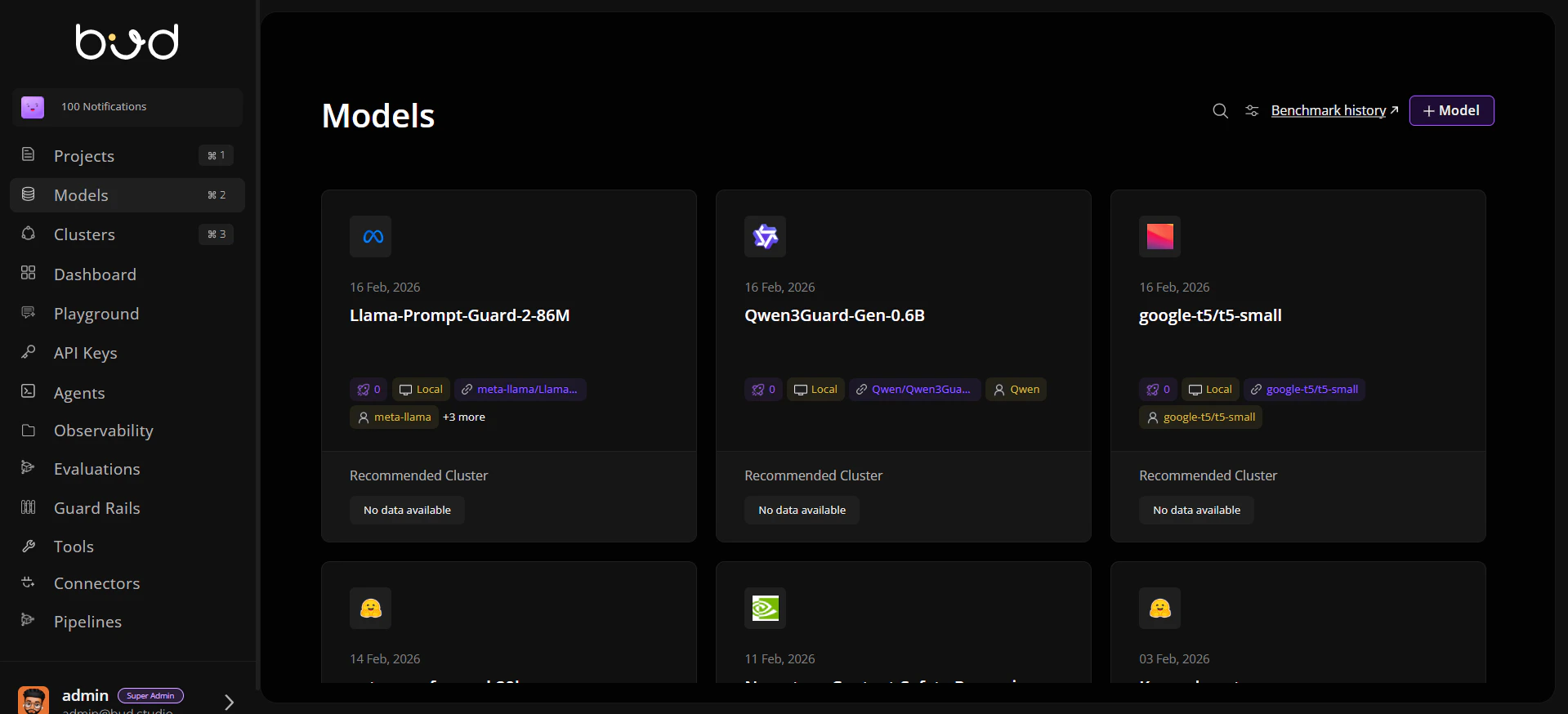
Task: Navigate to Playground
Action: pos(127,314)
